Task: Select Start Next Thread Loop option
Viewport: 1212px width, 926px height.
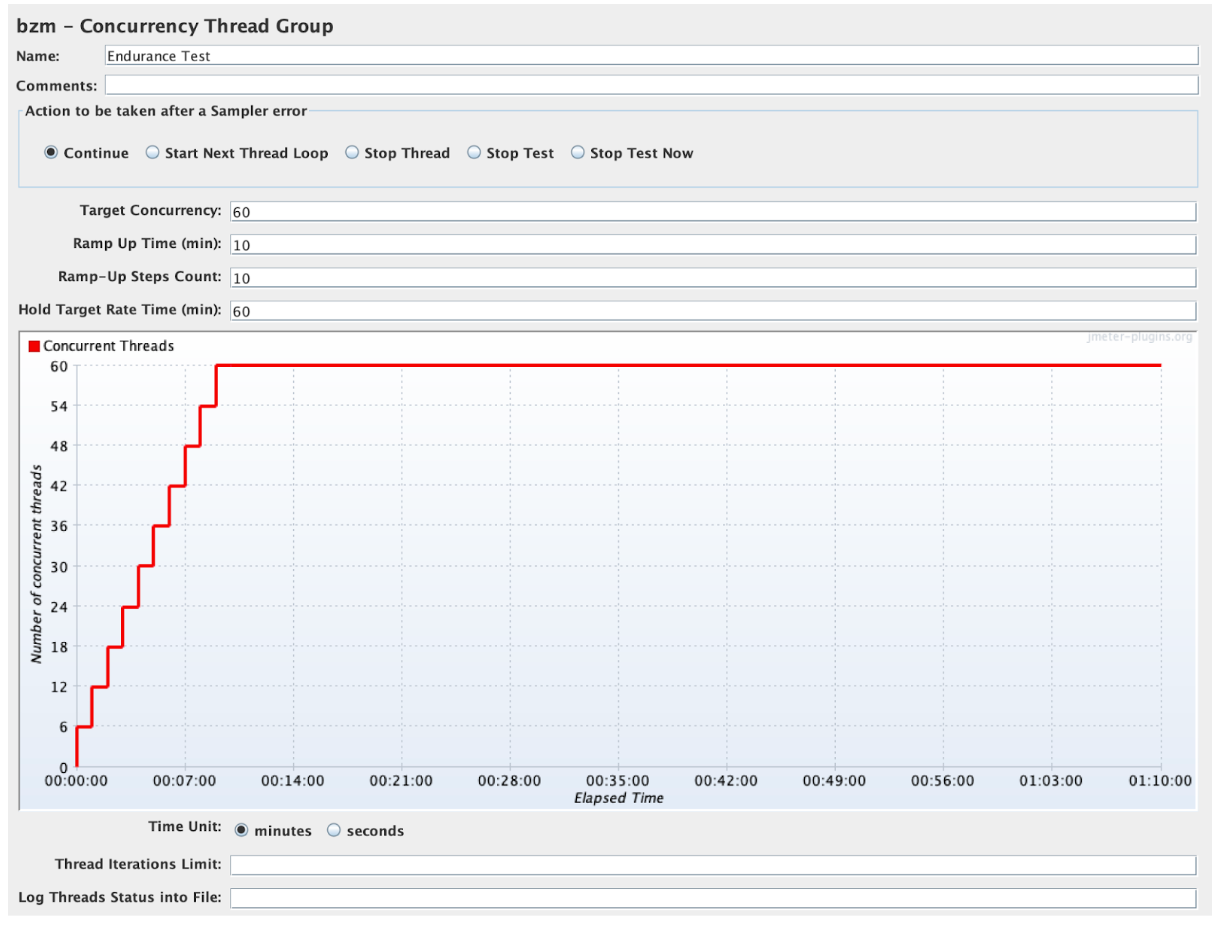Action: click(x=153, y=153)
